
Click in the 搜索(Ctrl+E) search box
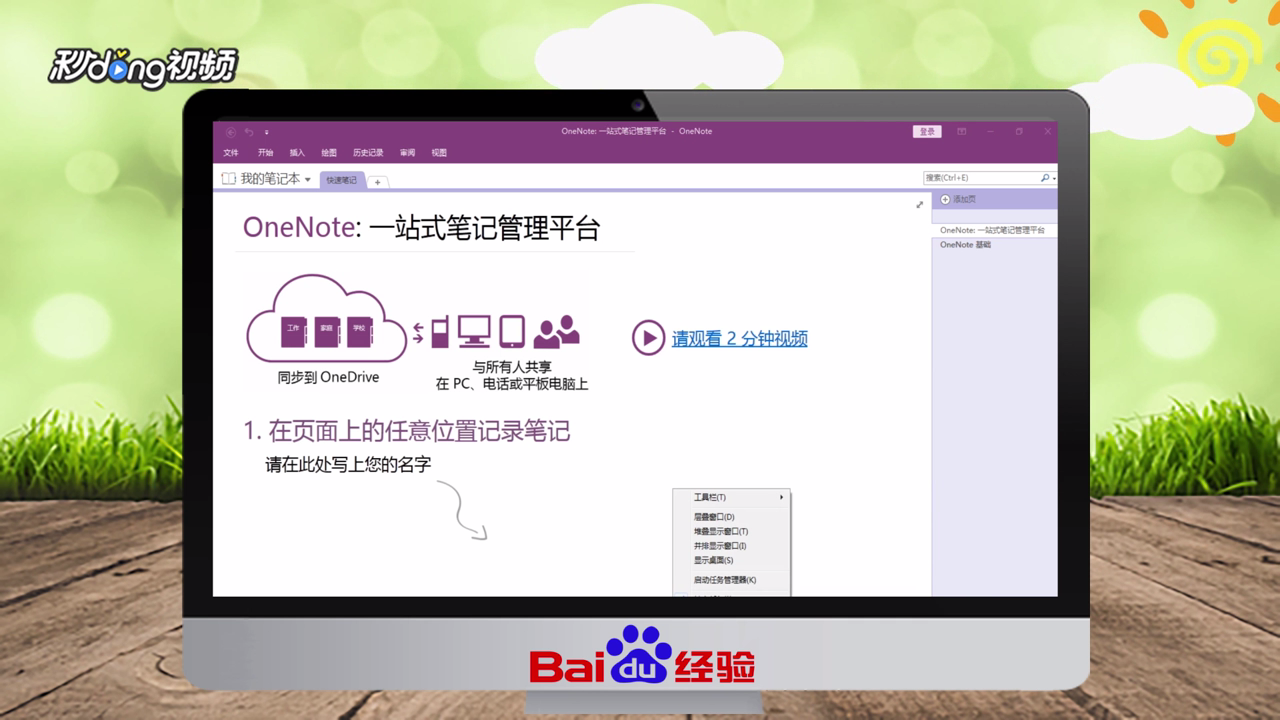[981, 178]
